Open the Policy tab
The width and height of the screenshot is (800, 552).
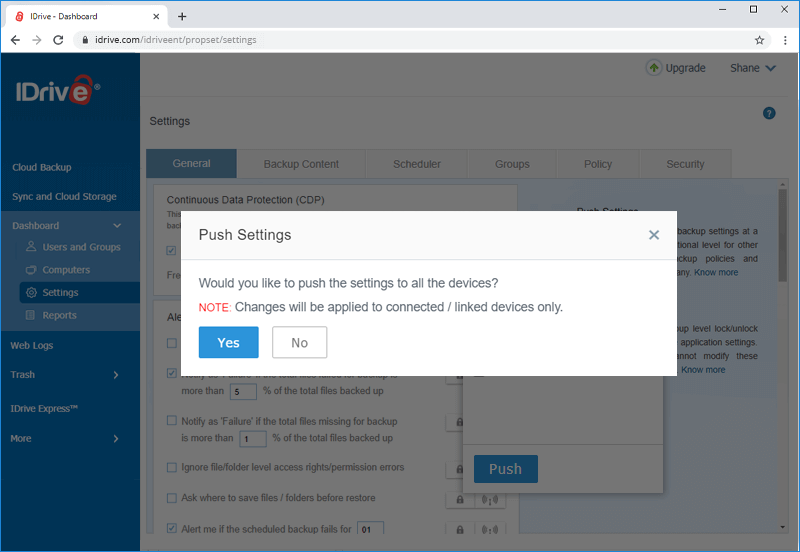(597, 164)
